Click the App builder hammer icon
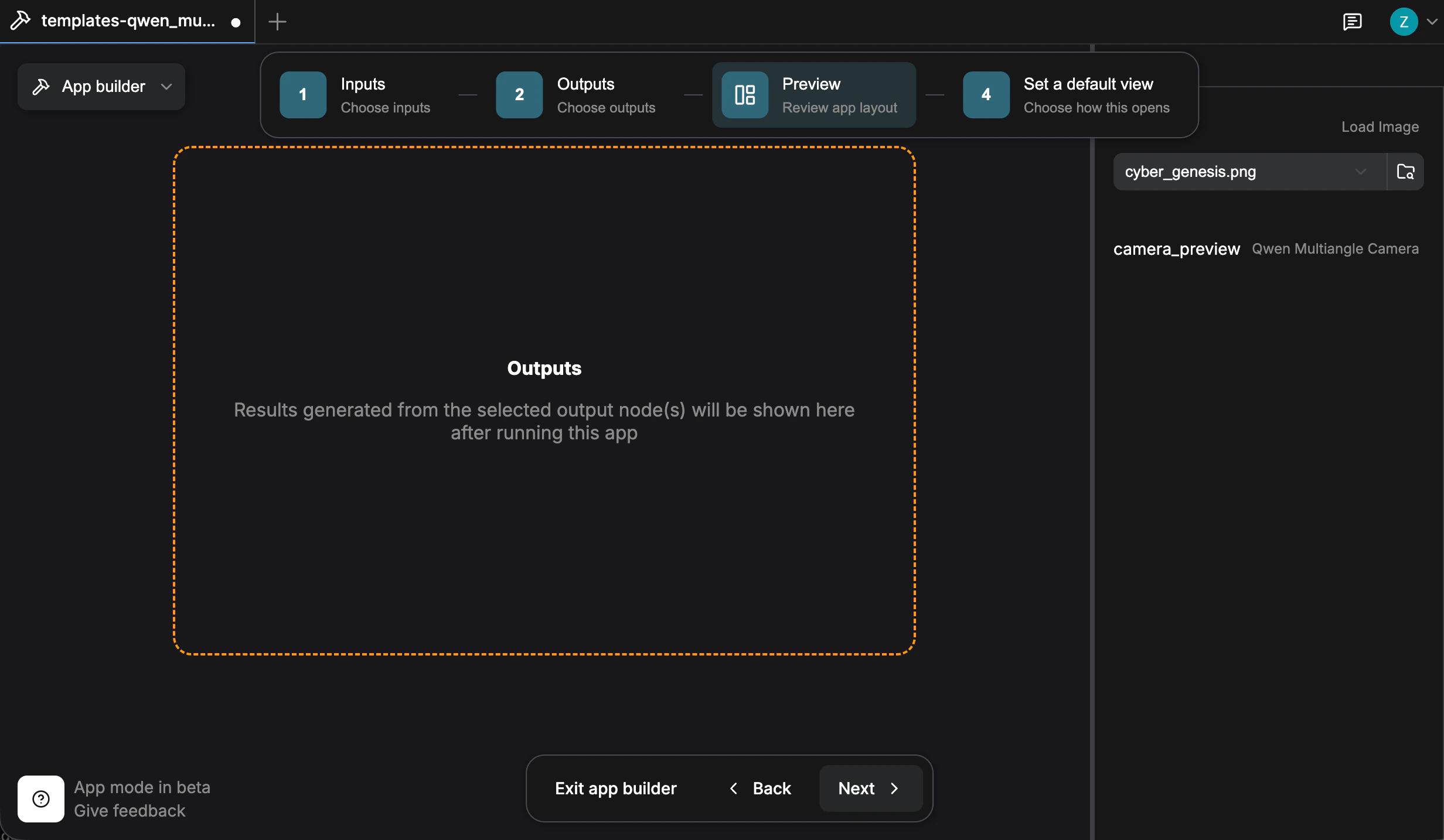The height and width of the screenshot is (840, 1444). 40,87
